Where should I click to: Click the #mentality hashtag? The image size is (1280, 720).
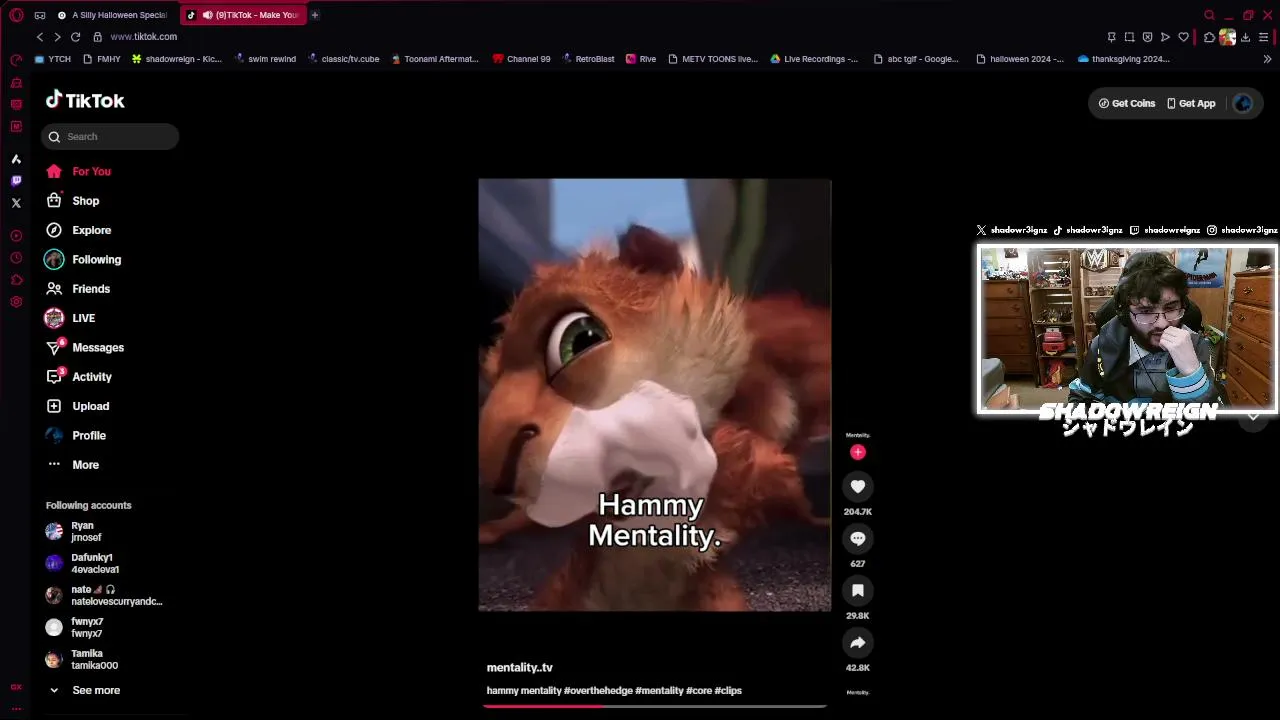(x=659, y=690)
